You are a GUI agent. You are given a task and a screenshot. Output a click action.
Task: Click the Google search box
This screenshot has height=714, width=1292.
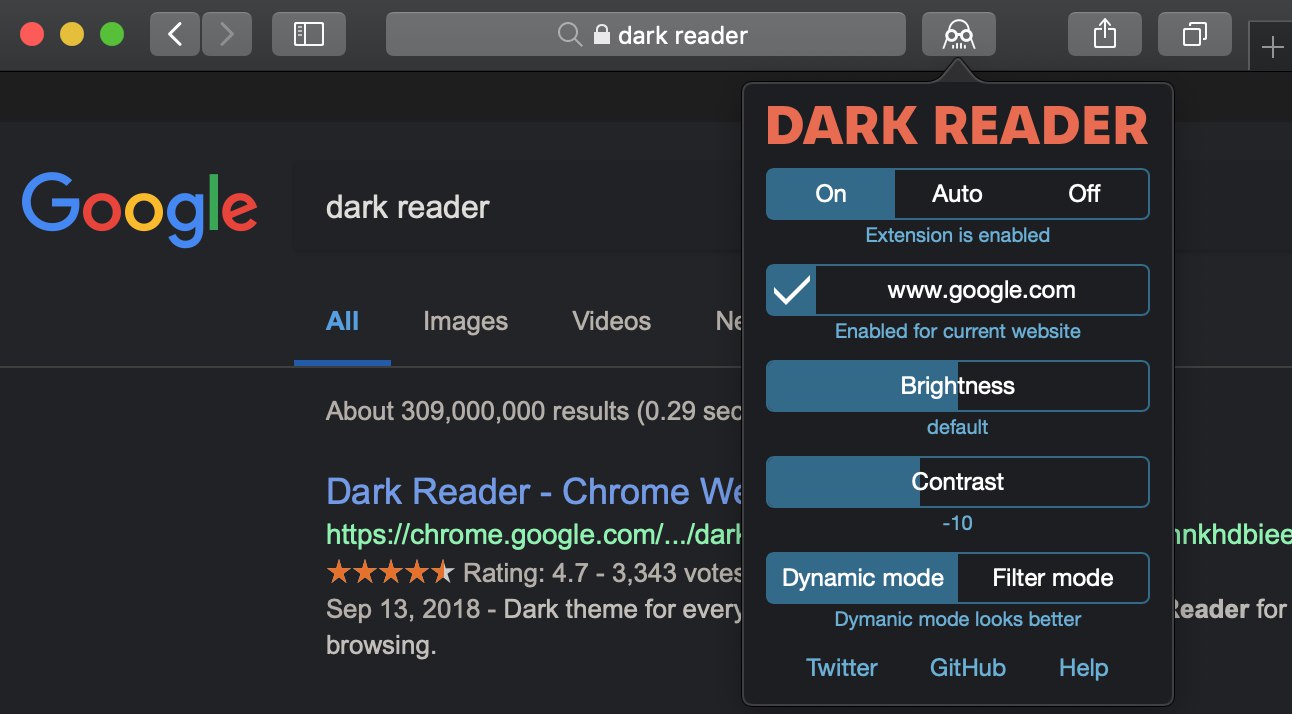(x=518, y=208)
